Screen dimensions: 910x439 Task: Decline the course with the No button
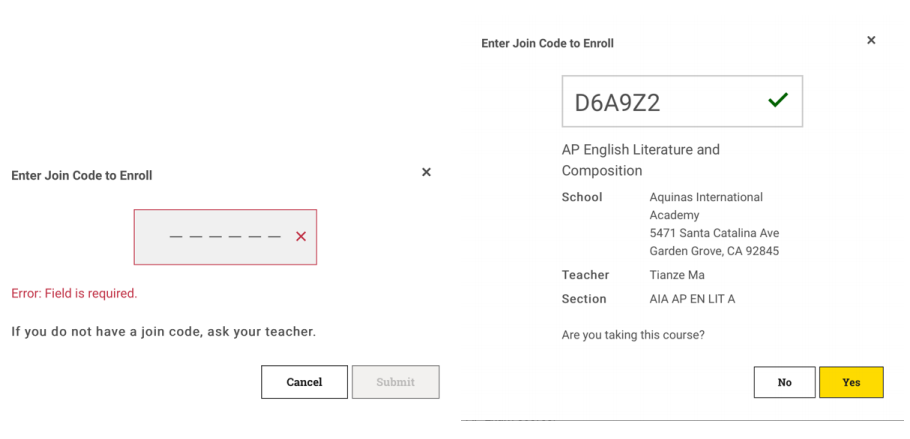coord(784,382)
